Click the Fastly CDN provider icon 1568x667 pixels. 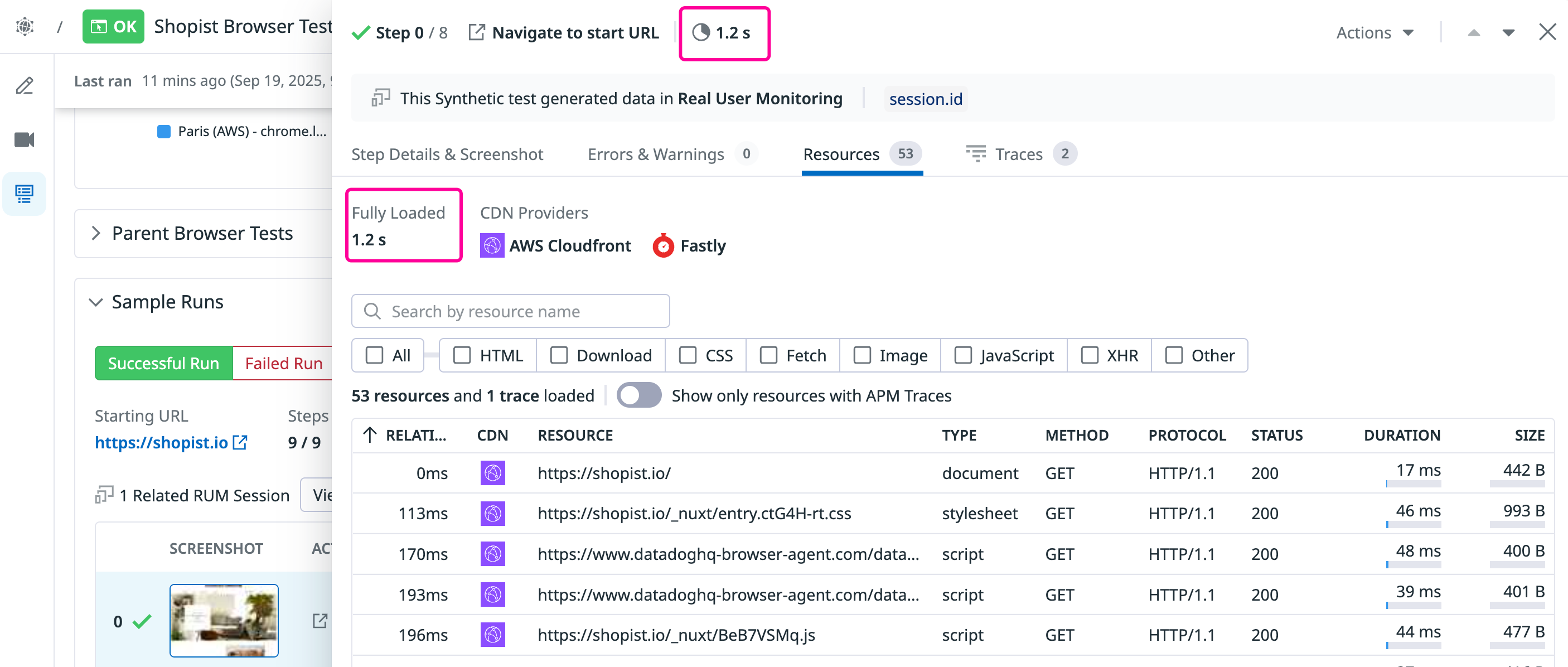click(663, 246)
